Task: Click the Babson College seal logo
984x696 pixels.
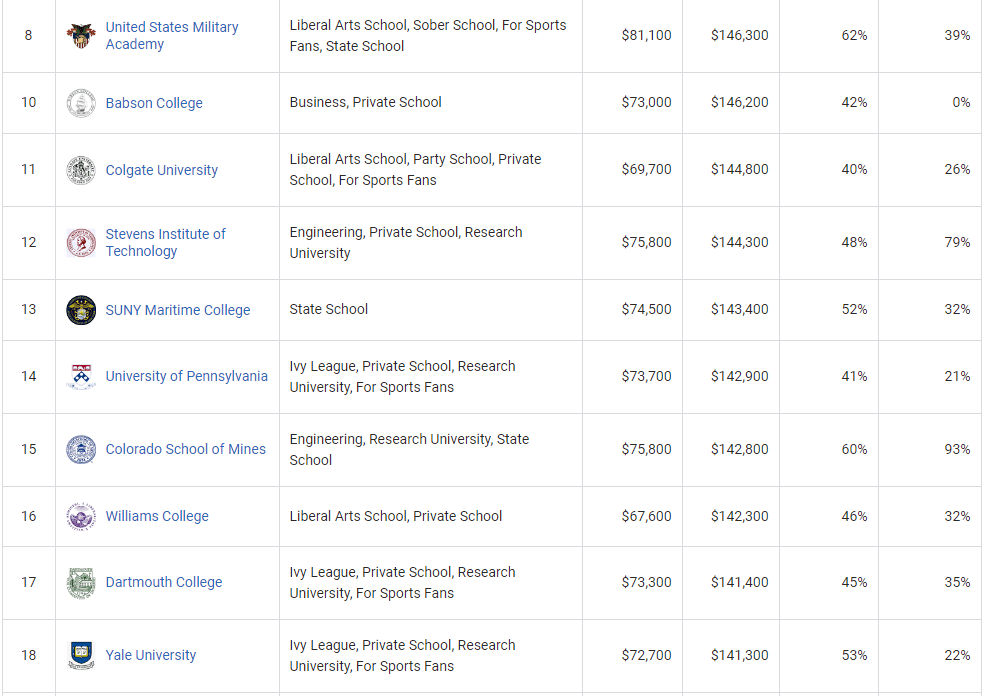Action: 80,103
